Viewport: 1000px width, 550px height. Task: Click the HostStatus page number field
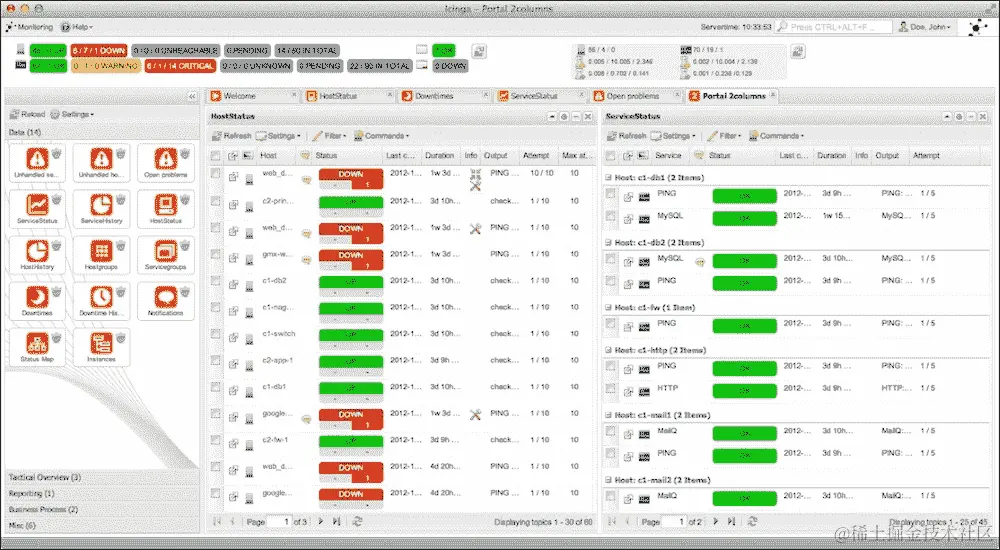tap(279, 522)
